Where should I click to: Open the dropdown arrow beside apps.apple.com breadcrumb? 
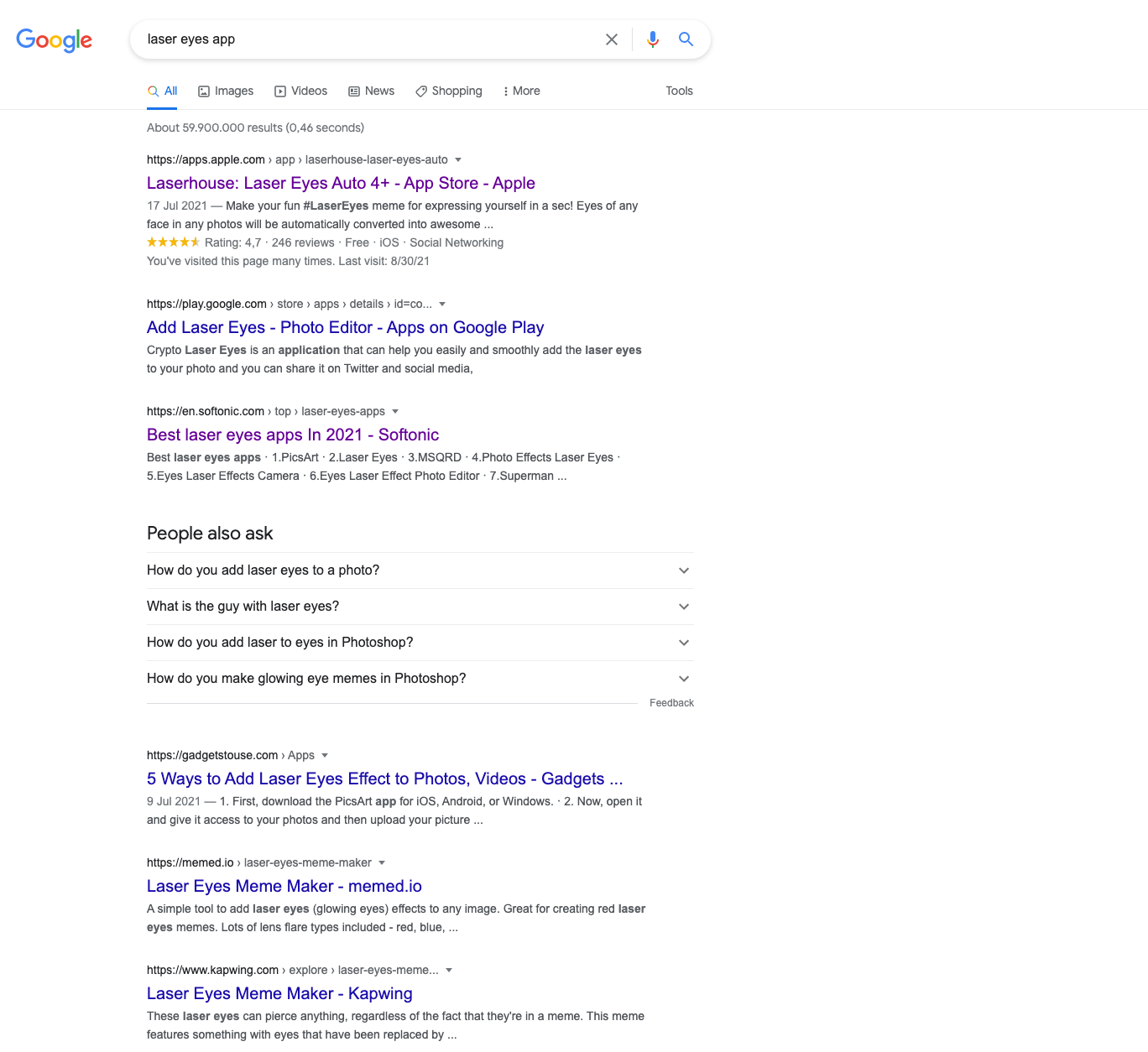click(x=458, y=159)
